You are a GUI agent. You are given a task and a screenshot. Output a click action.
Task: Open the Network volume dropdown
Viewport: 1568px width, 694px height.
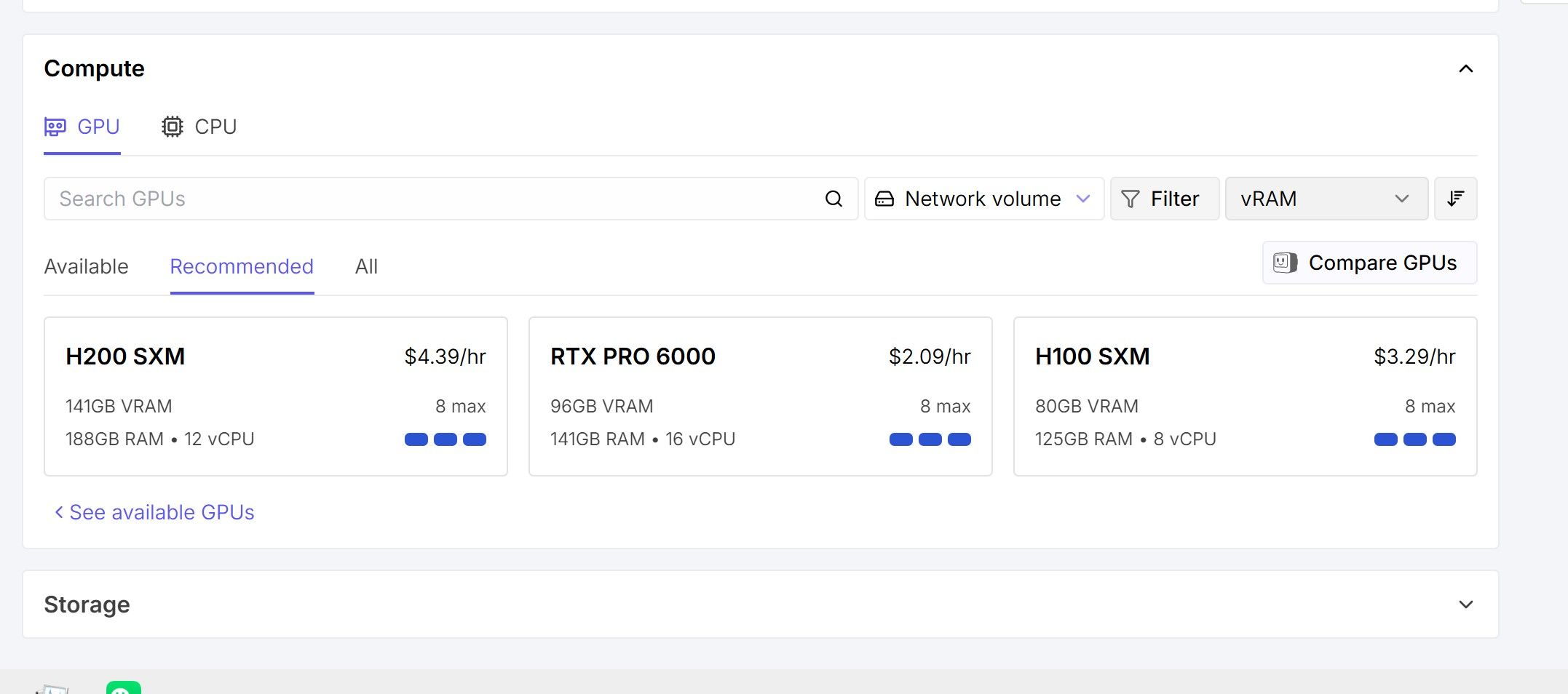click(984, 199)
